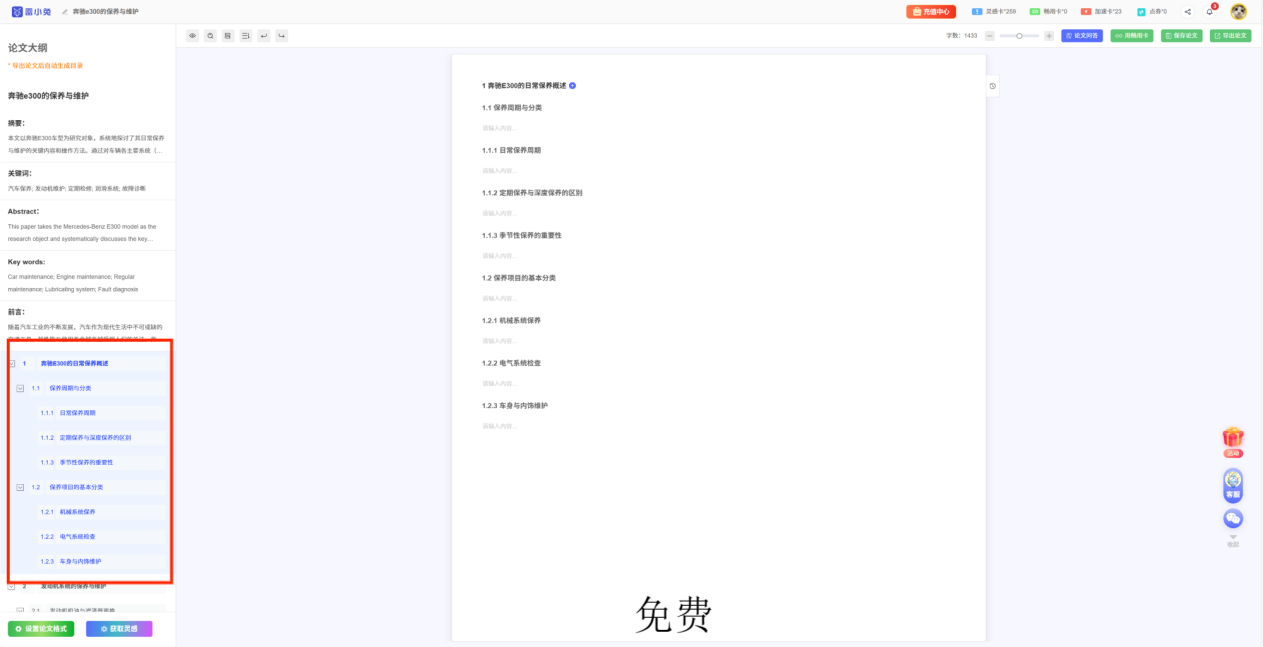Open the 雷小兔 logo home link

point(32,12)
